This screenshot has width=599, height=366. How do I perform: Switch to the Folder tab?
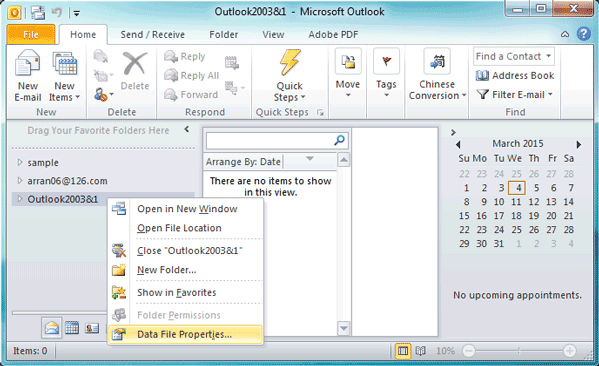(223, 34)
